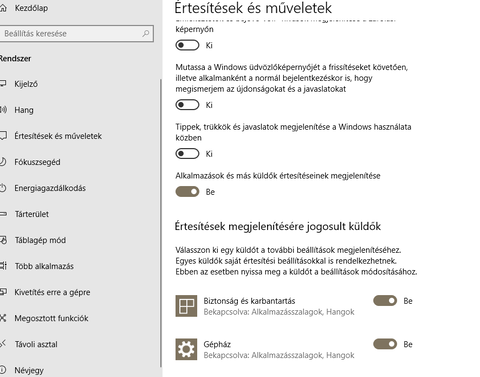Image resolution: width=480 pixels, height=377 pixels.
Task: Click the Energiagazdálkodás power icon
Action: point(3,188)
